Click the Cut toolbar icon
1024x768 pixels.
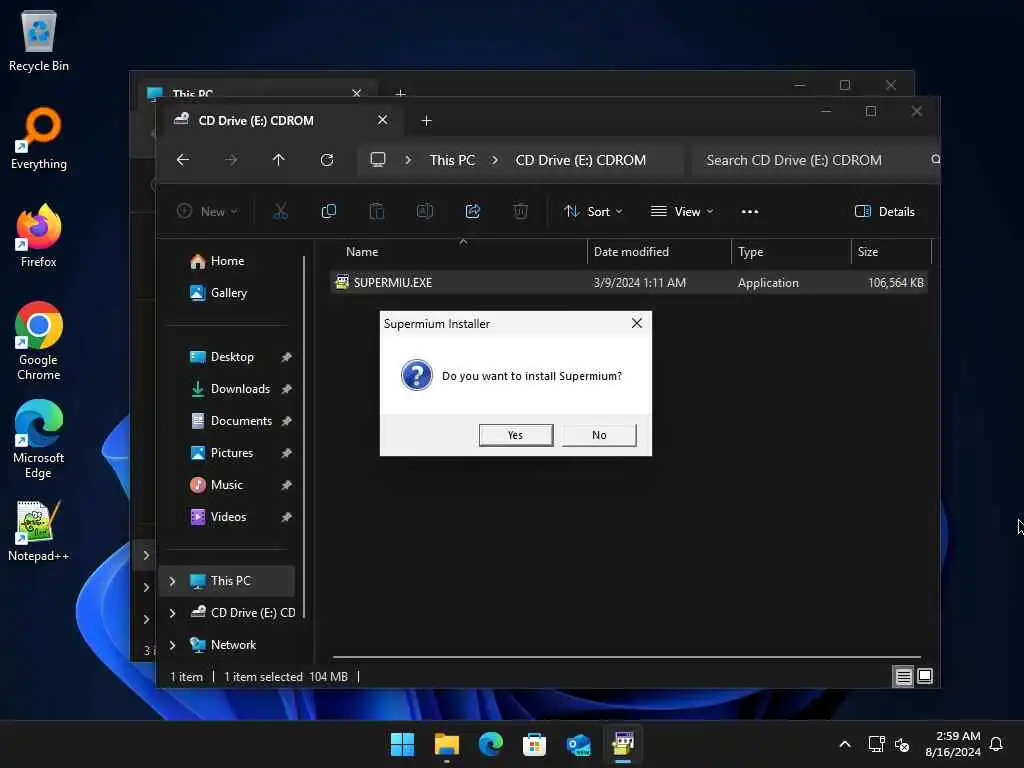pos(280,212)
